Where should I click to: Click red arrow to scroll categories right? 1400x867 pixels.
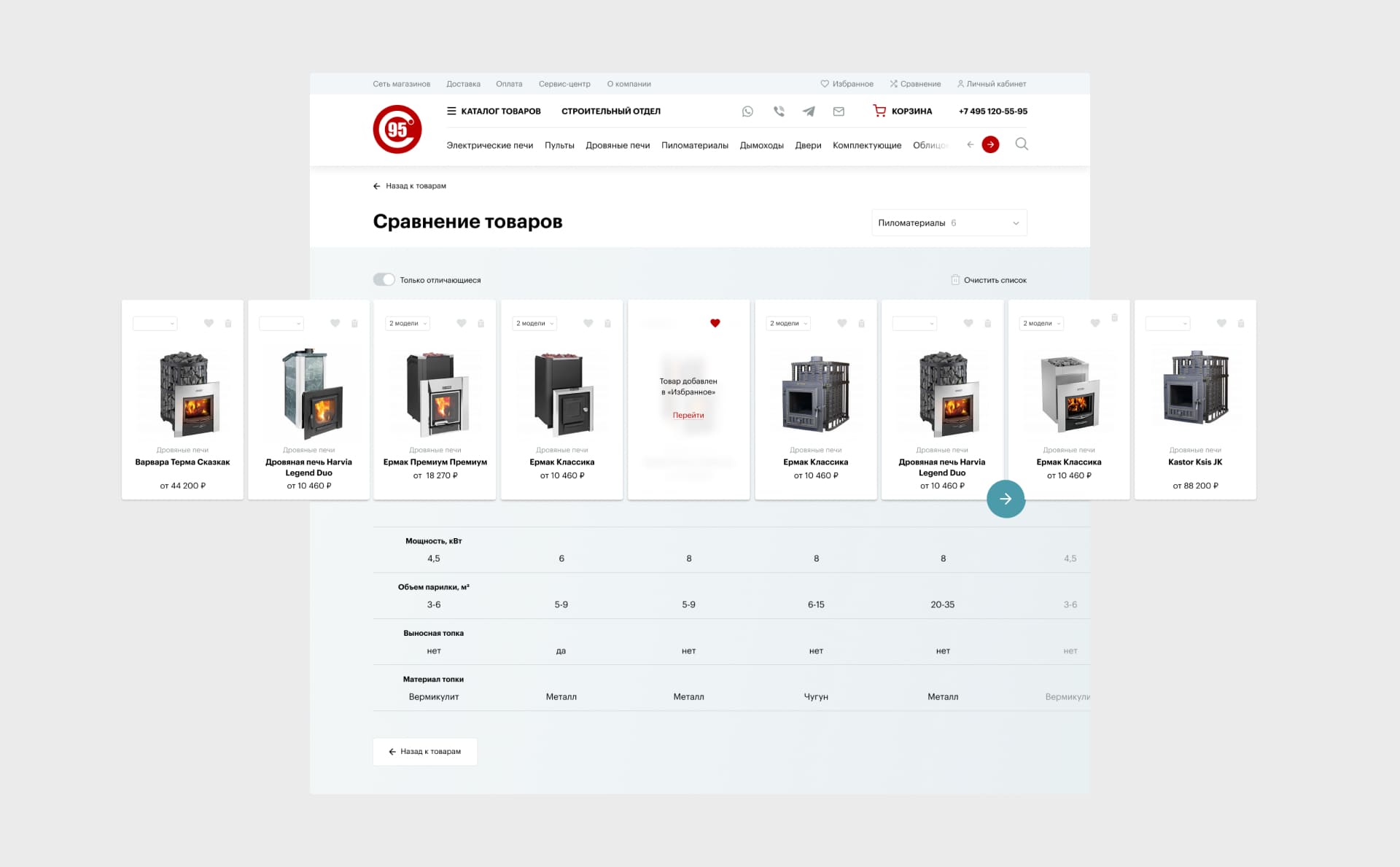pos(990,144)
